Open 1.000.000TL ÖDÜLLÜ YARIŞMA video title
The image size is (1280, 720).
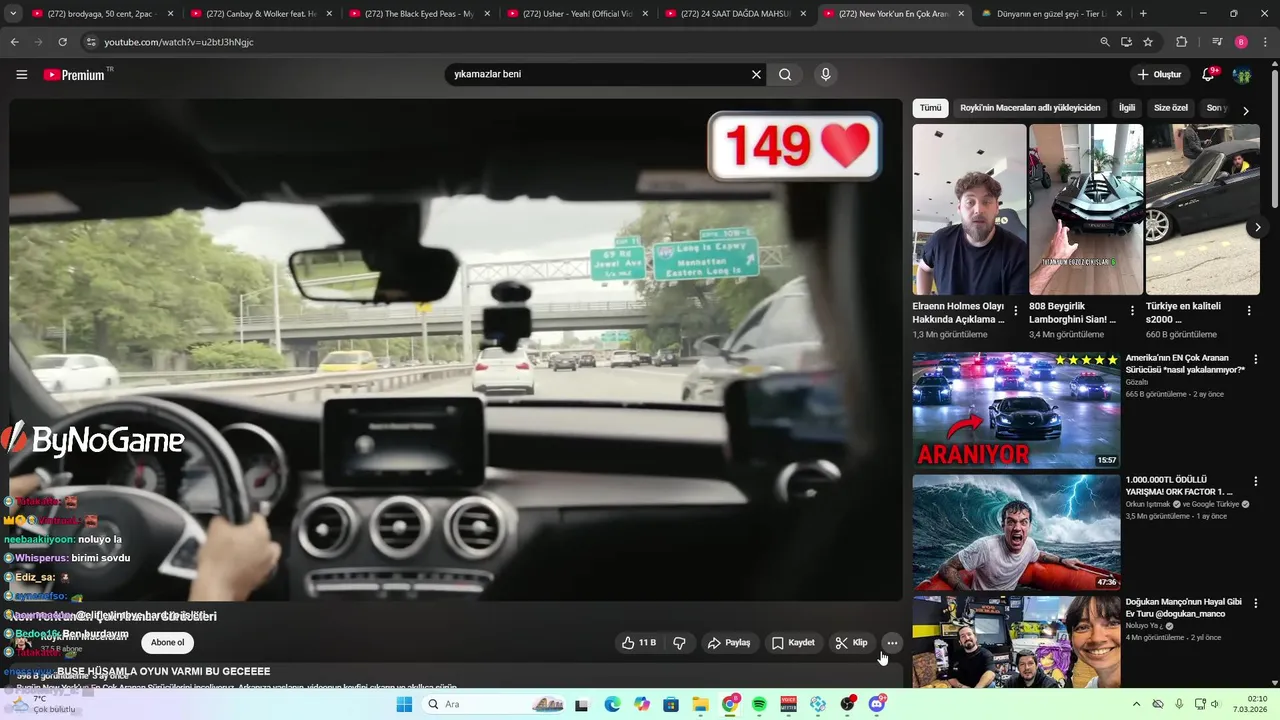point(1179,486)
